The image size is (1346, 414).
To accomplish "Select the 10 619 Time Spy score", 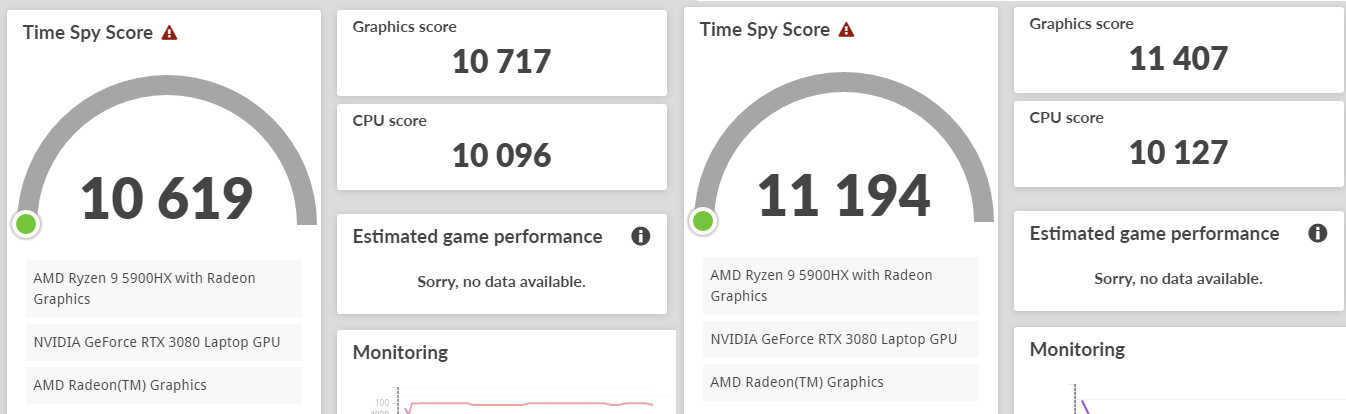I will pos(166,198).
